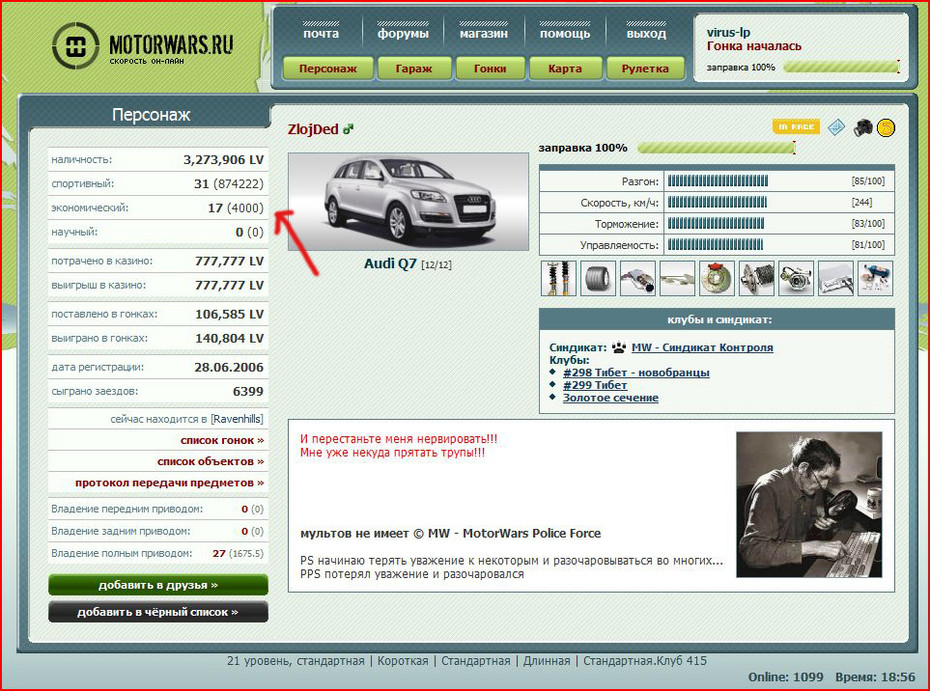Click the Audi Q7 car image
The width and height of the screenshot is (930, 691).
[408, 202]
